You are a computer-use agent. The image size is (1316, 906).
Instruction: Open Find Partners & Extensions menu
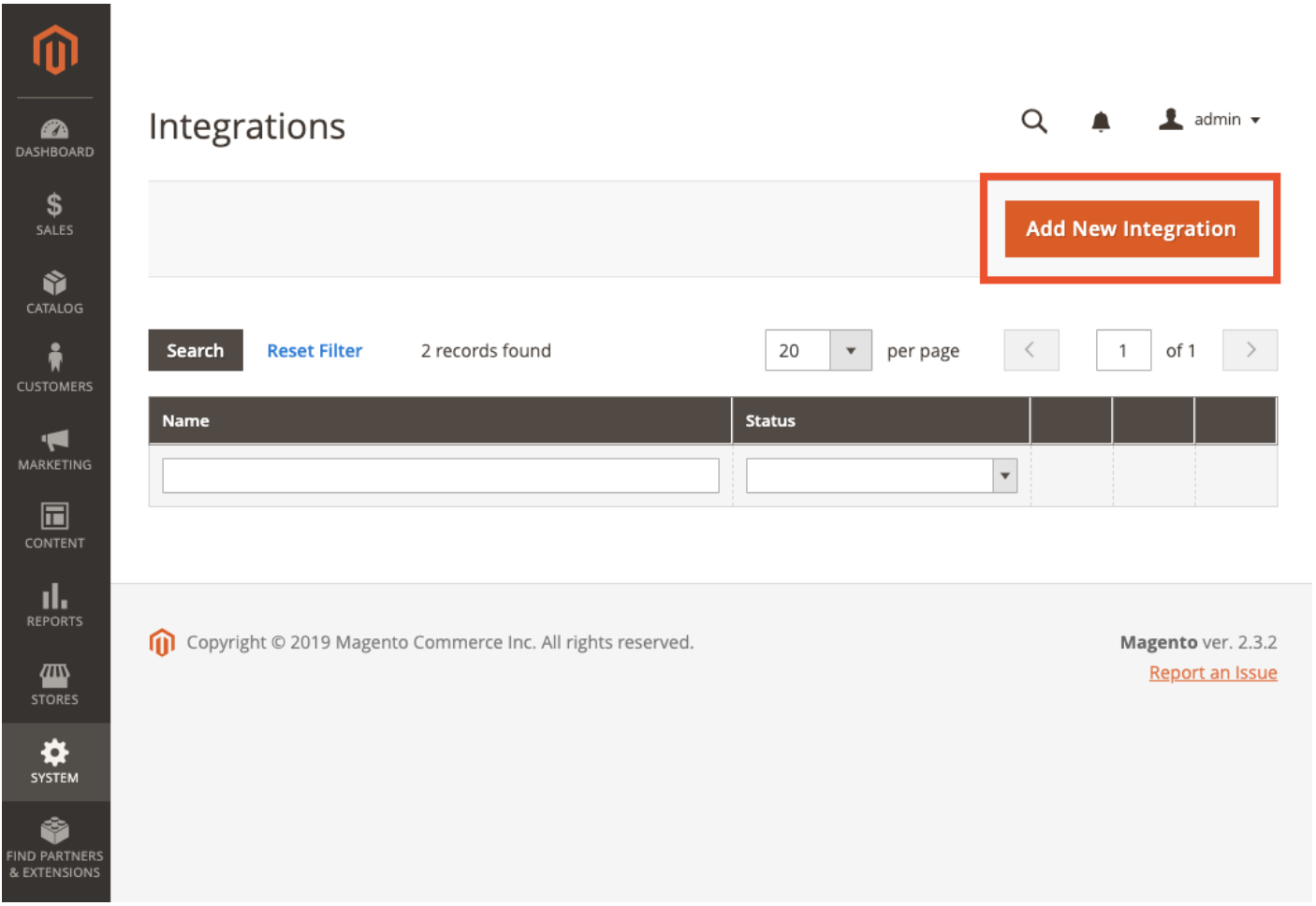tap(54, 848)
